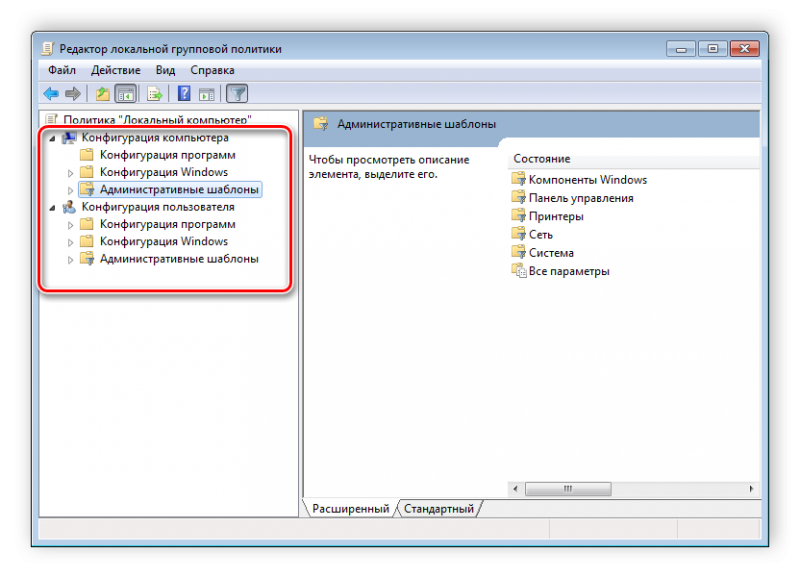The height and width of the screenshot is (578, 800).
Task: Click the computer icon beside Конфигурация компьютера
Action: 69,138
